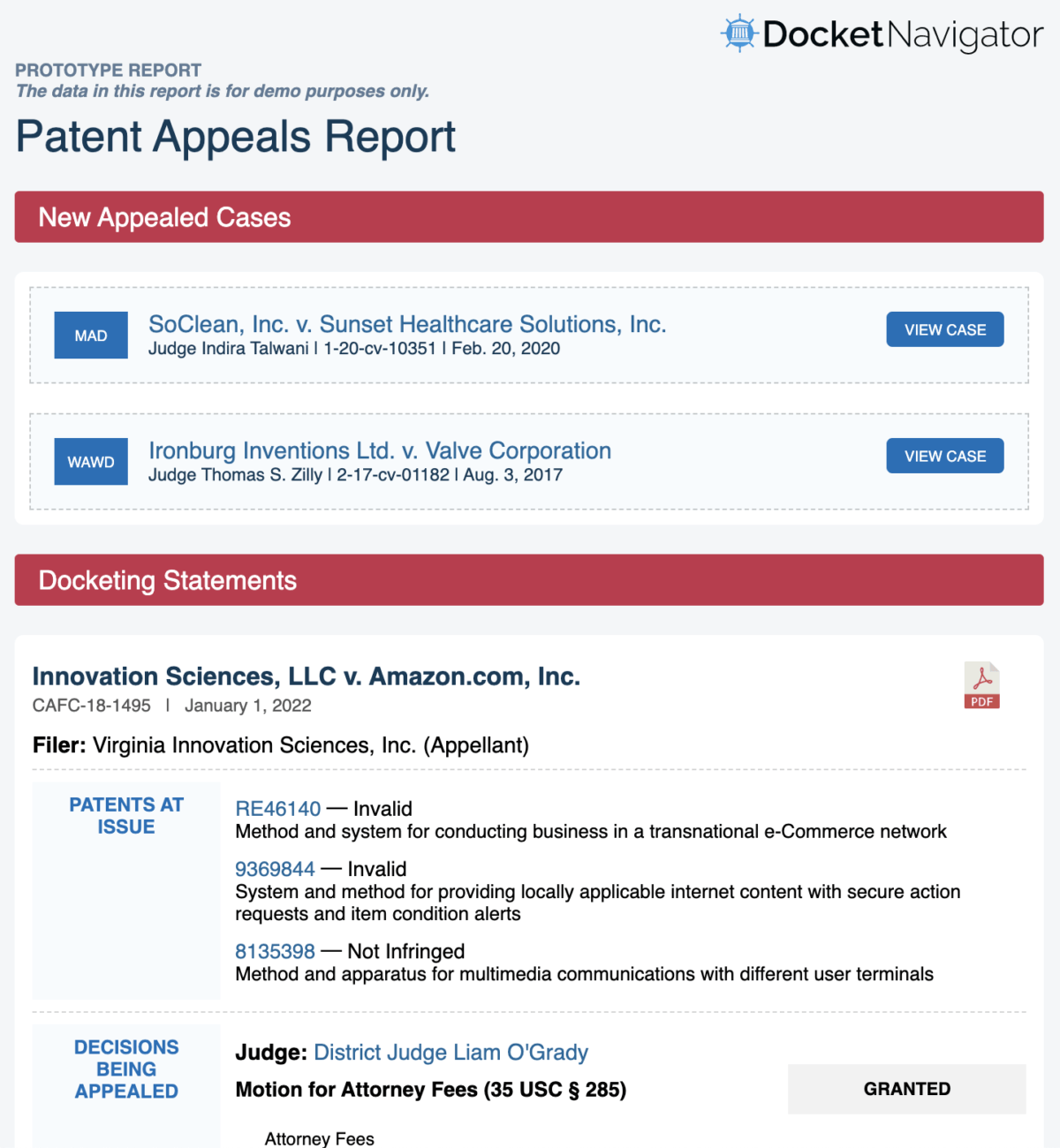
Task: Click the DECISIONS BEING APPEALED label
Action: point(125,1069)
